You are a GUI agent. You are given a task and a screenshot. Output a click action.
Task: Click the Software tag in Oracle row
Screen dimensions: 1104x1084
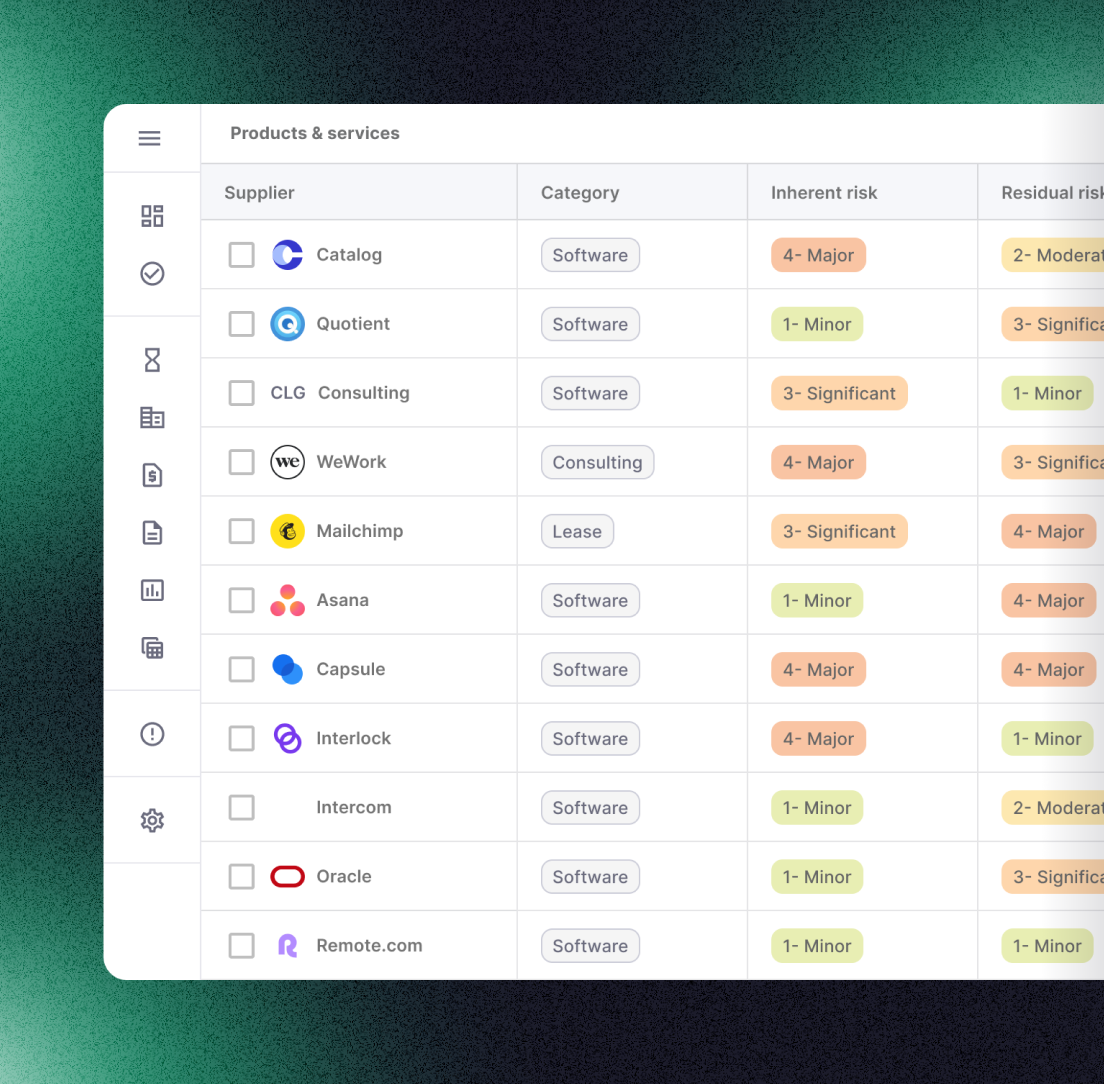click(x=590, y=876)
